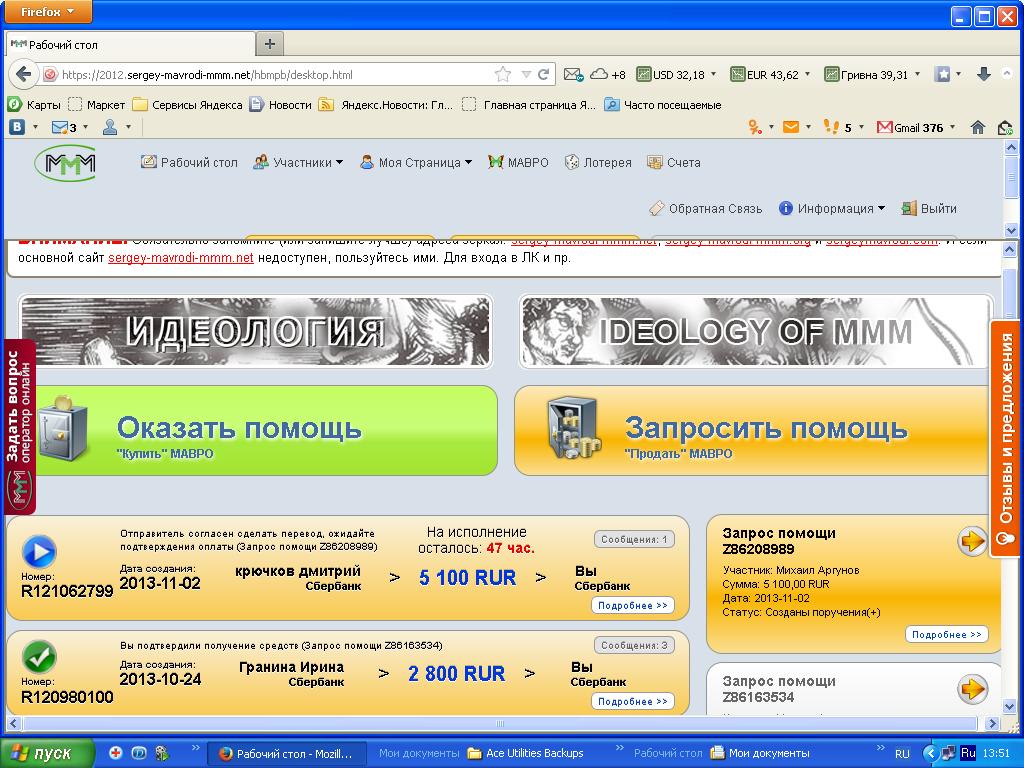Open the Информация dropdown menu
The image size is (1024, 768).
click(x=832, y=208)
